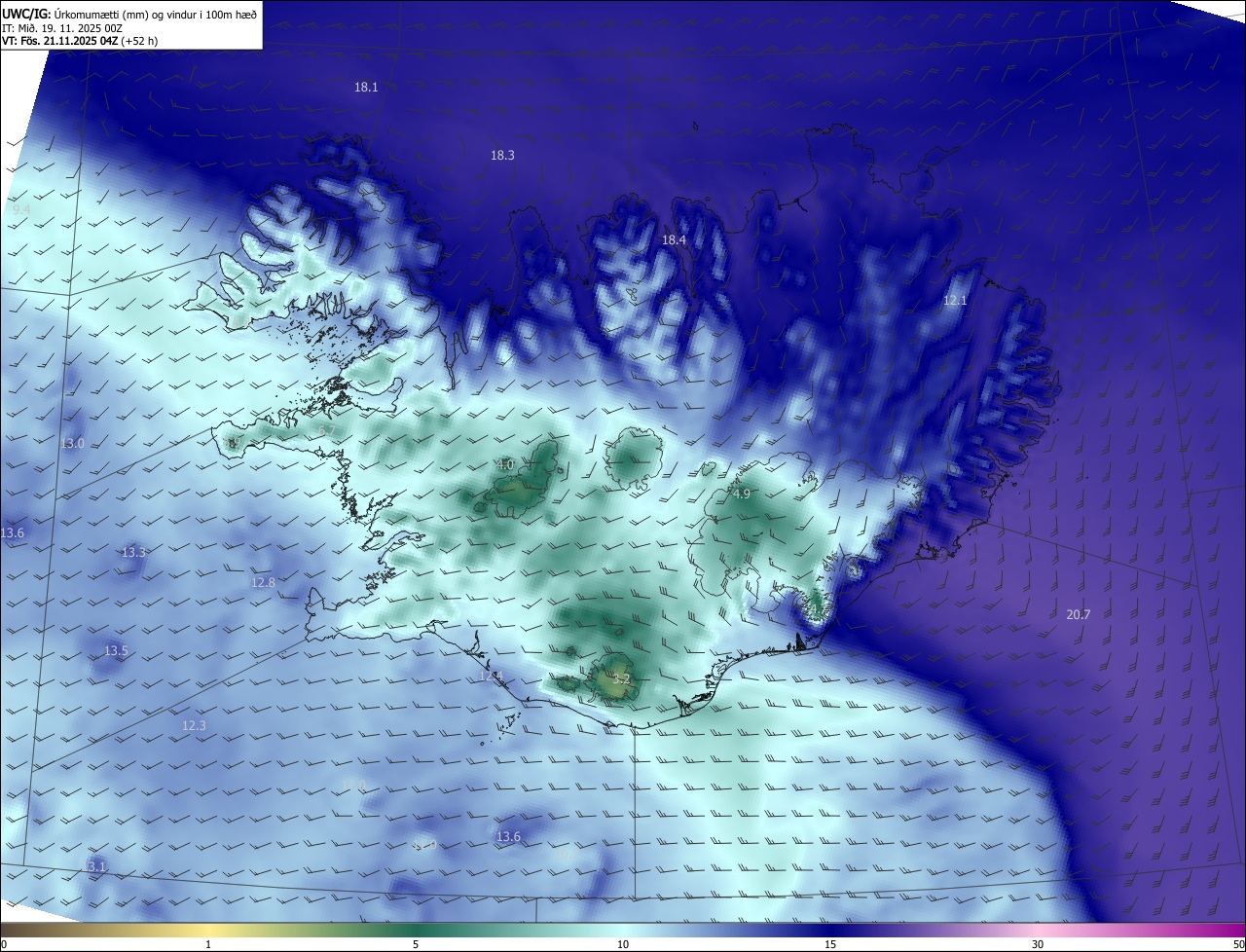Image resolution: width=1246 pixels, height=952 pixels.
Task: Click the 12.4 value on the southwest coast
Action: [491, 677]
